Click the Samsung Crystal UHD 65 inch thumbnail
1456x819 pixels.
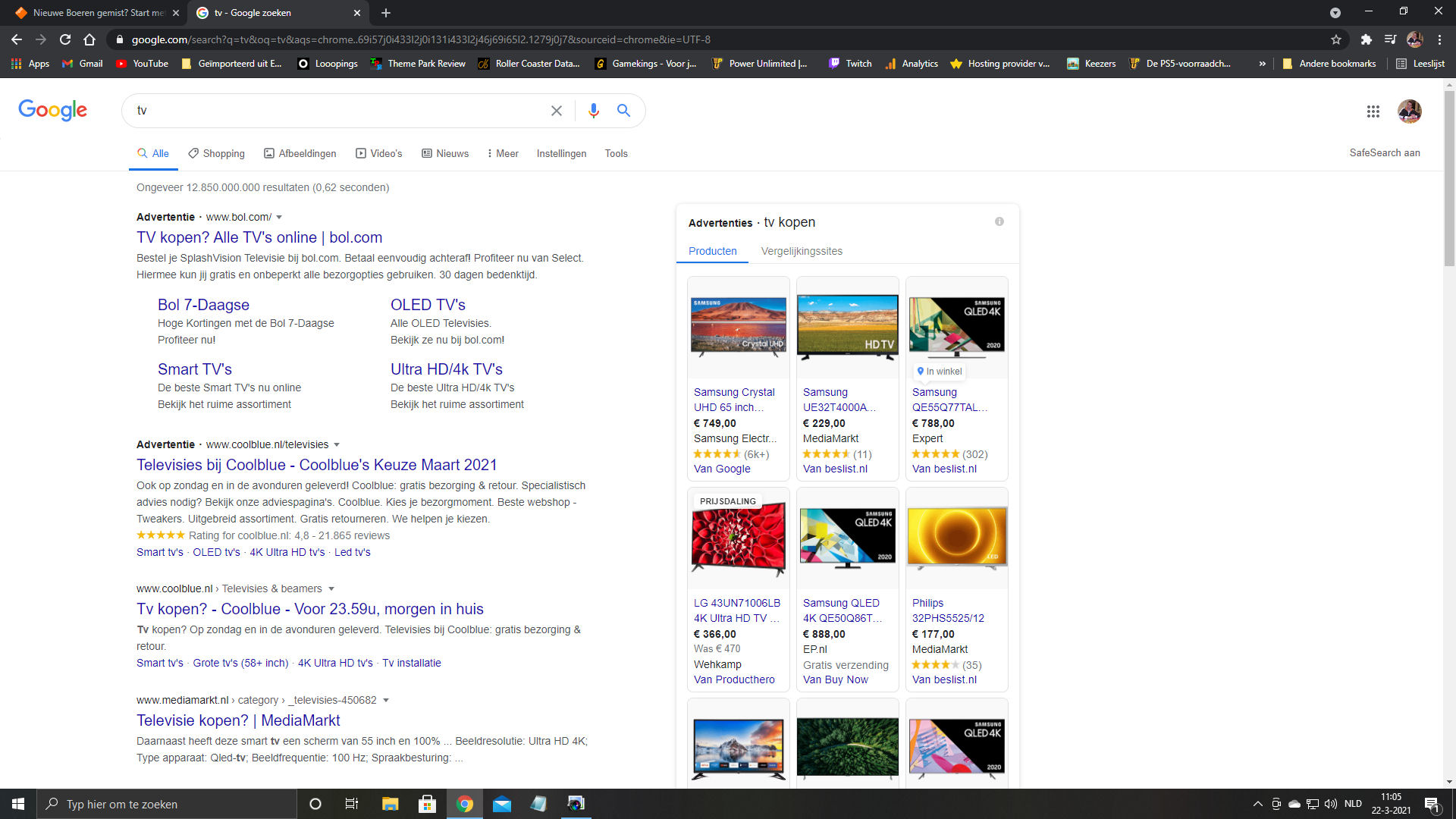coord(738,327)
